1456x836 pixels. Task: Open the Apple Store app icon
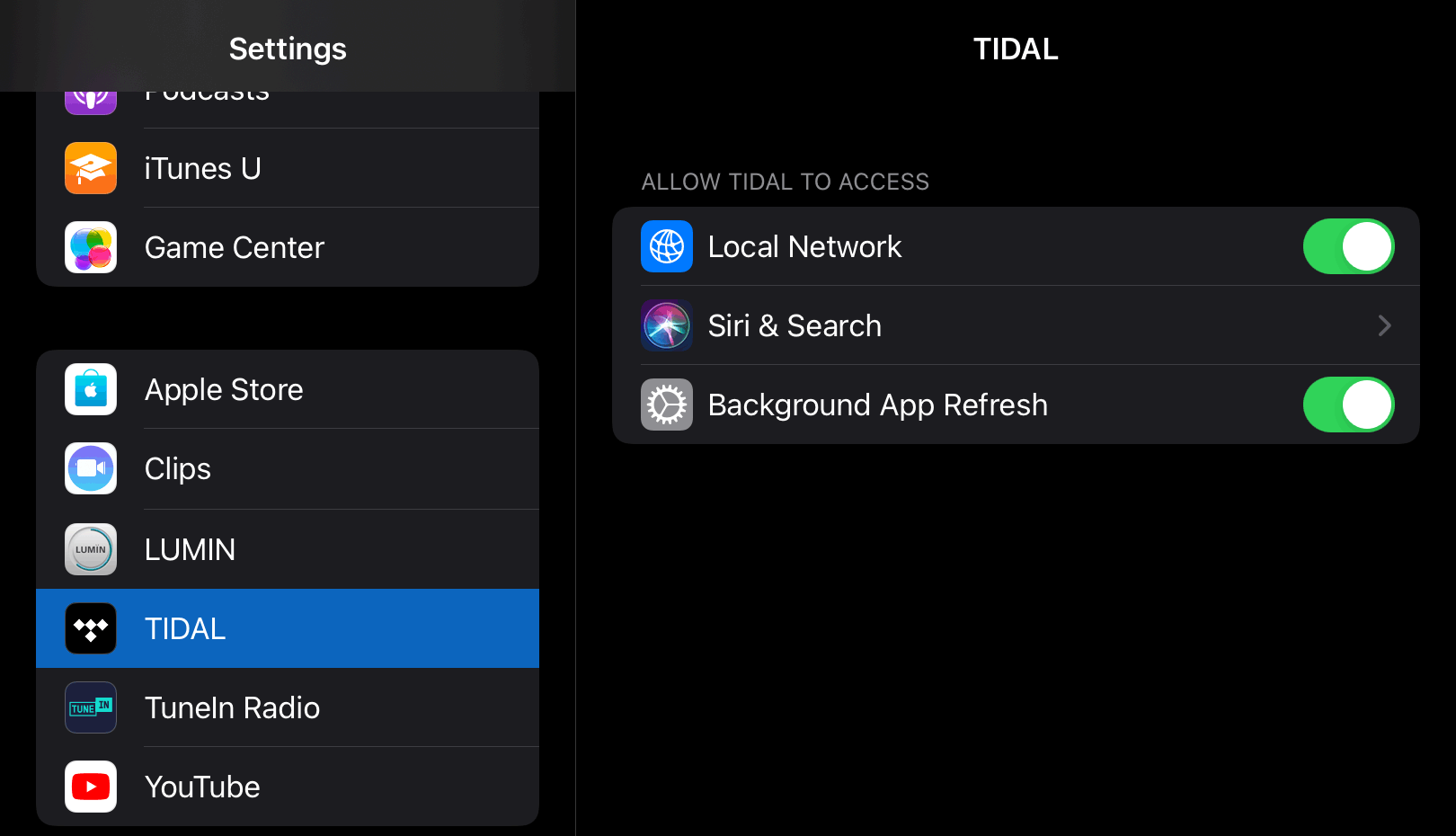[90, 389]
